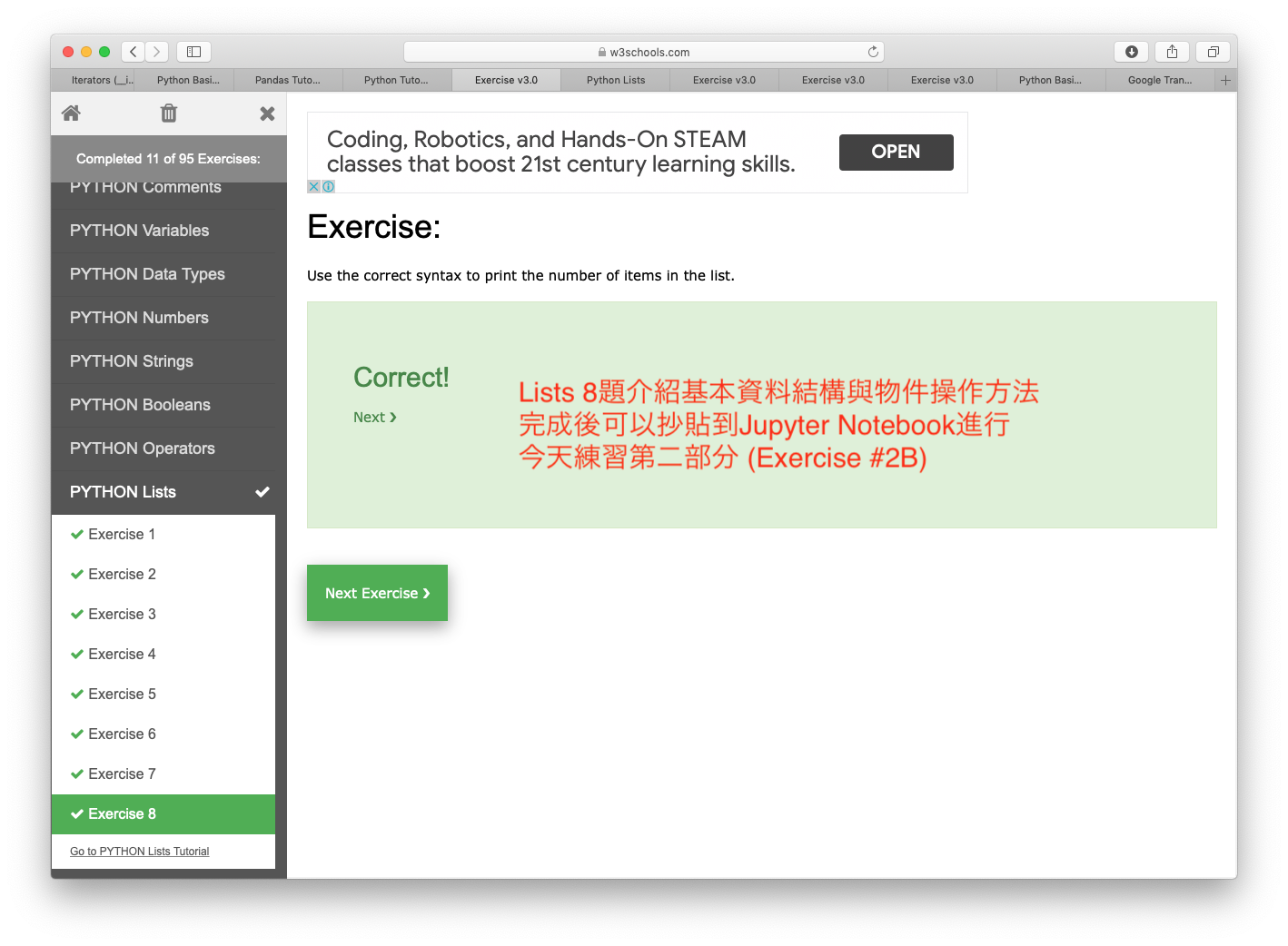Click the green Next Exercise button

coord(377,593)
